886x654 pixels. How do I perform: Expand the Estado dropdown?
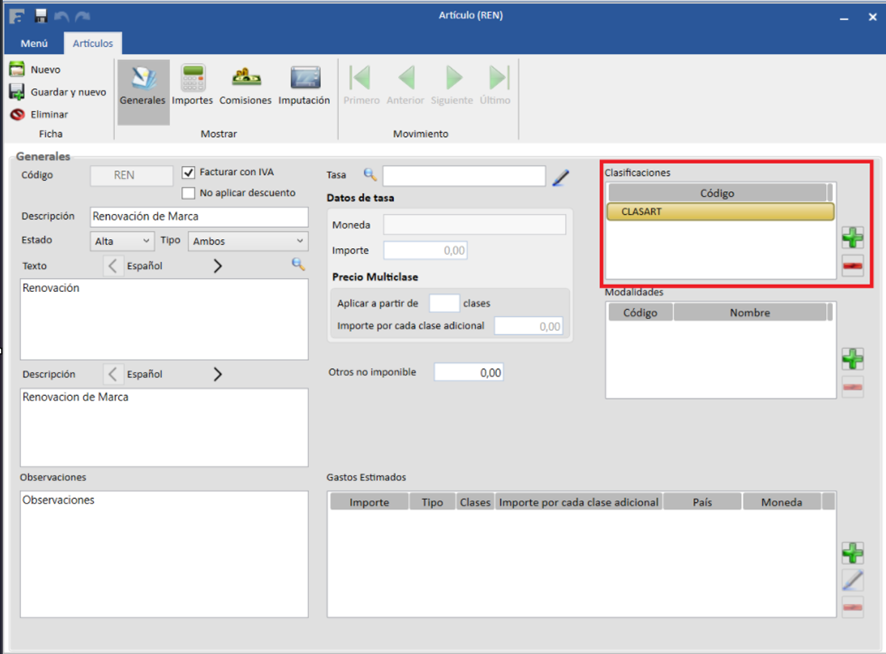tap(123, 241)
